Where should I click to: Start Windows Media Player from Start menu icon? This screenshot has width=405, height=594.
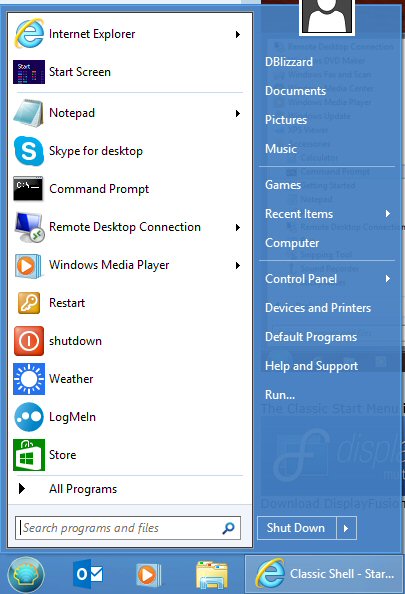click(28, 266)
